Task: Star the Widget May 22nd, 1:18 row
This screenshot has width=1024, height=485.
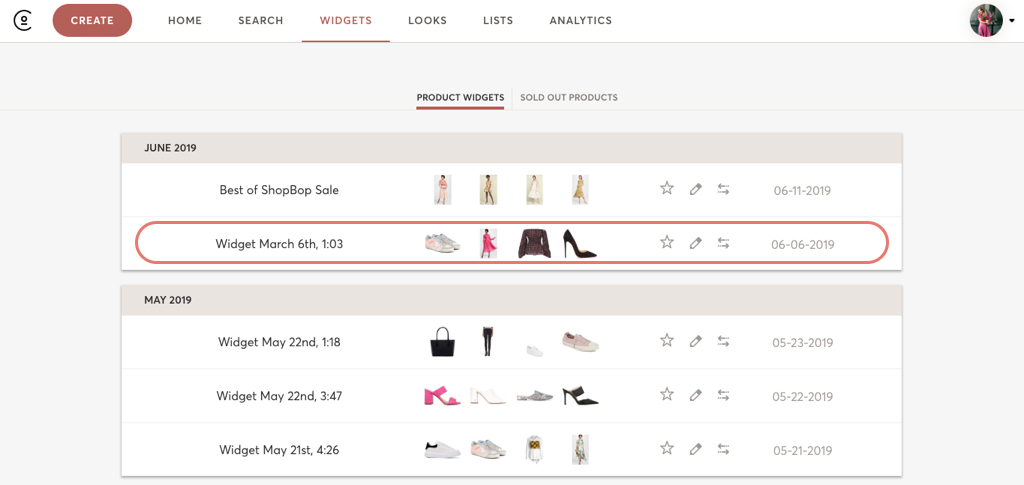Action: [x=667, y=340]
